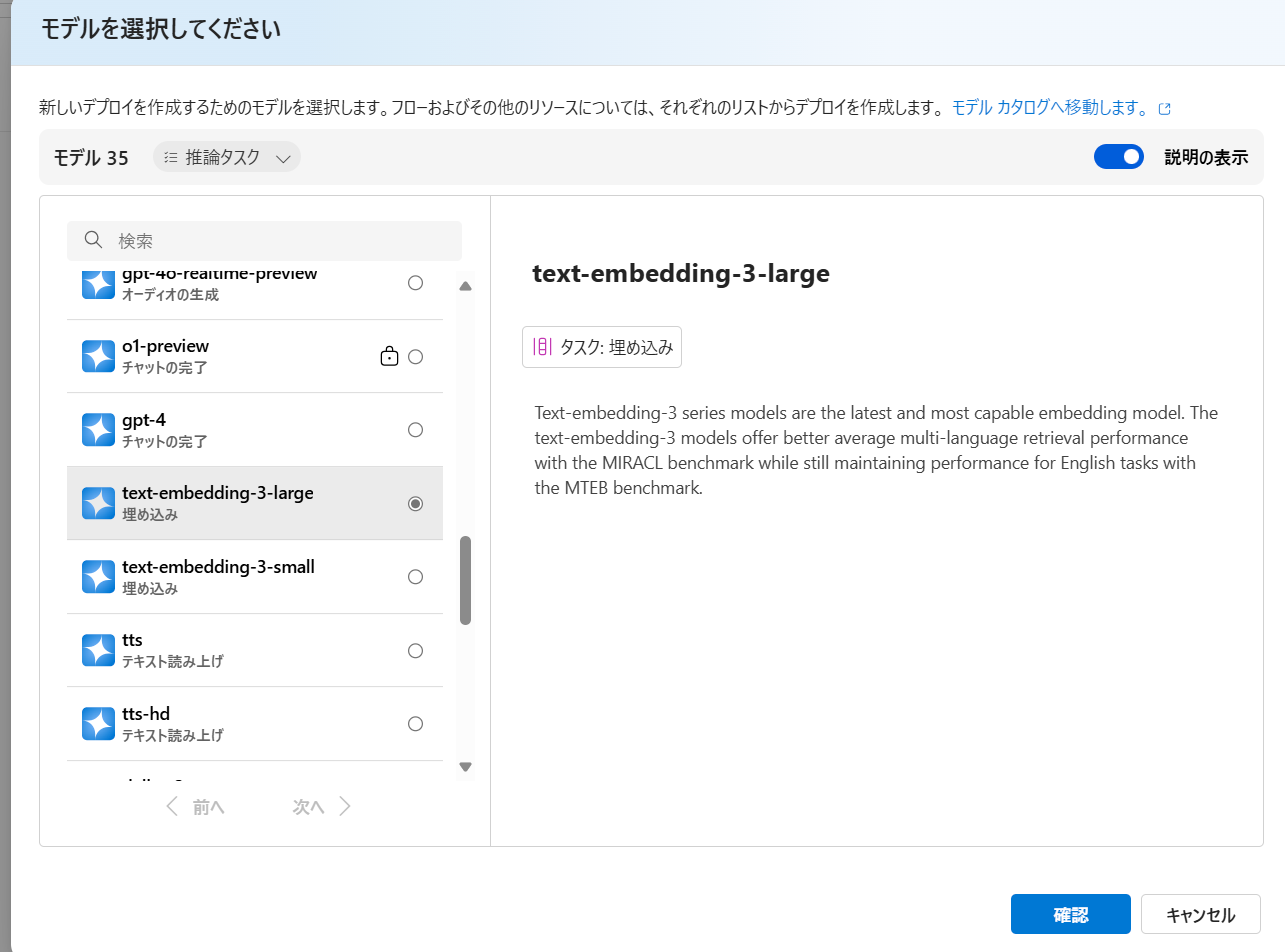Click the オーディオの生成 subtitle text

(170, 295)
